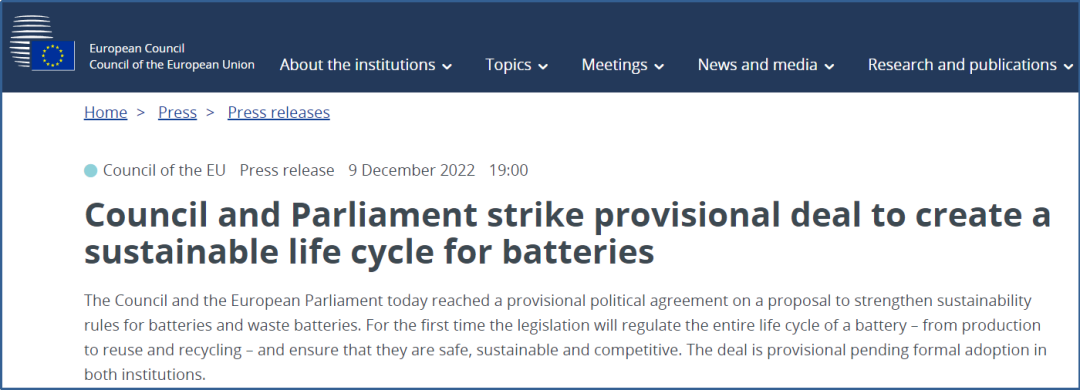
Task: Open the Press releases breadcrumb link
Action: click(279, 112)
